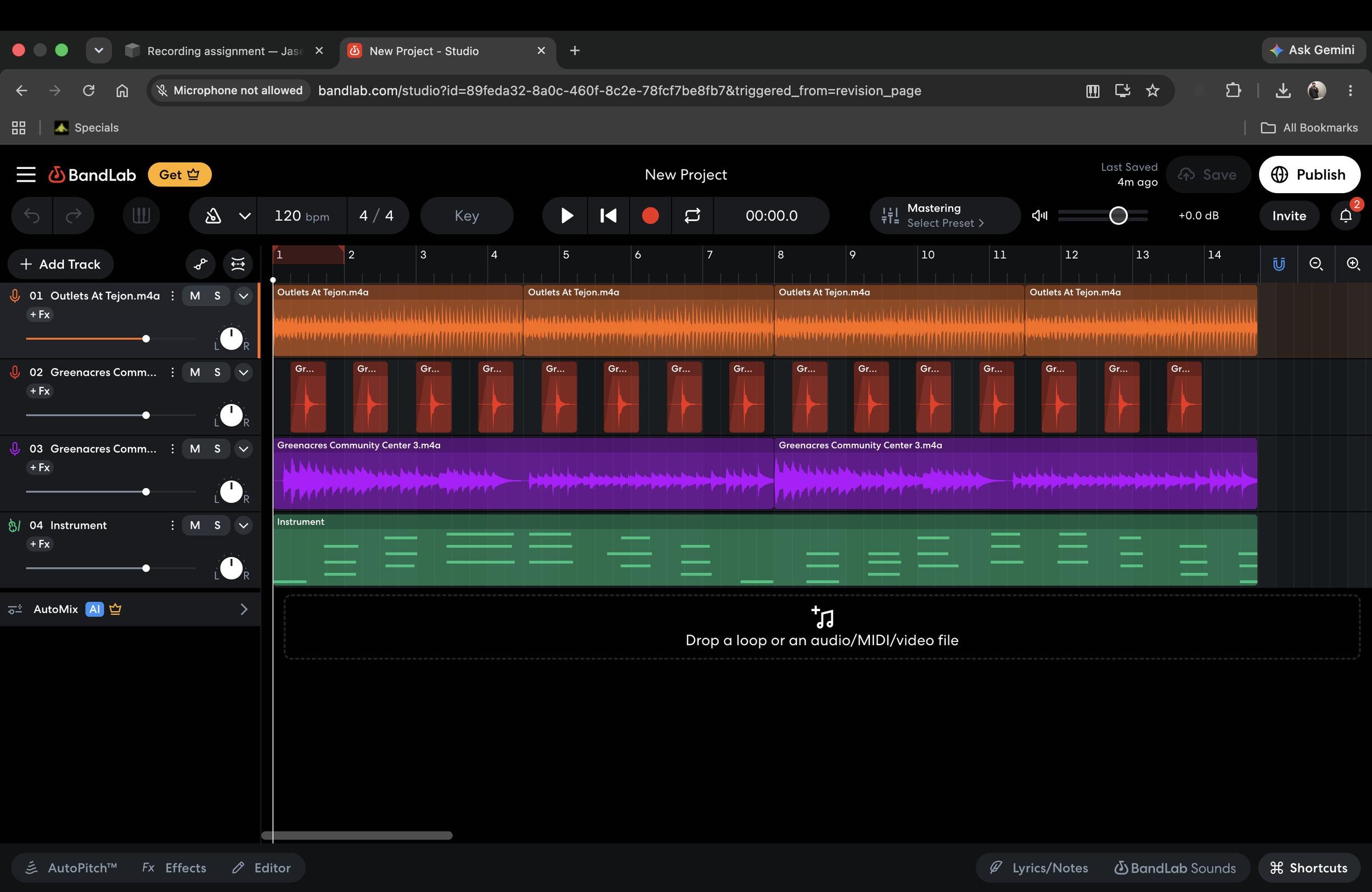Zoom out the timeline

[x=1316, y=264]
